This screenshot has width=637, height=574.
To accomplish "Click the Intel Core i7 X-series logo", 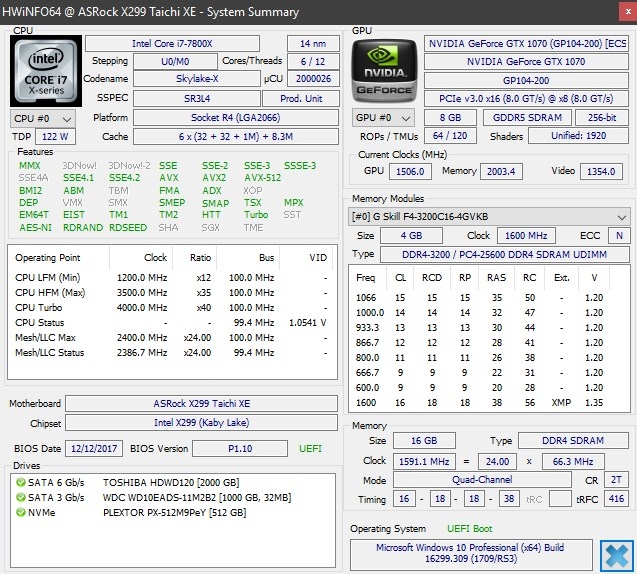I will coord(46,71).
